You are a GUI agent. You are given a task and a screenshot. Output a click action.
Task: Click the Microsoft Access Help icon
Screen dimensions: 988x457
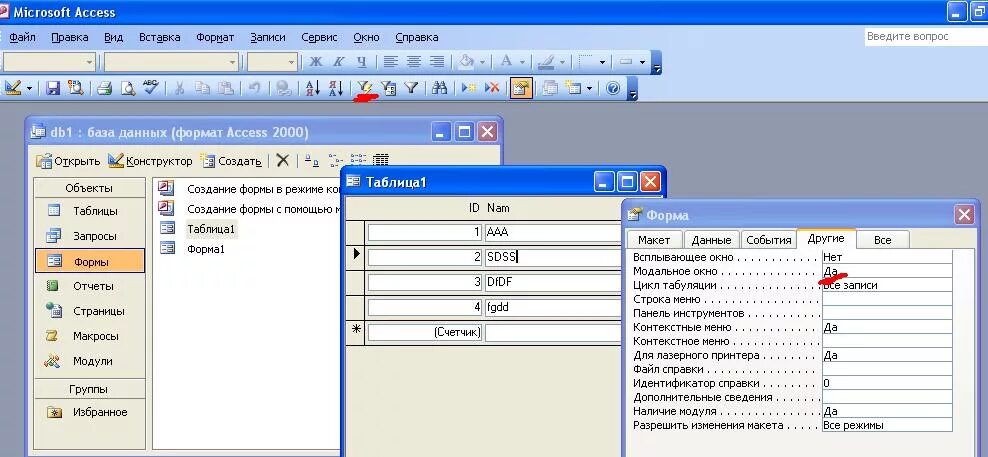(x=613, y=88)
